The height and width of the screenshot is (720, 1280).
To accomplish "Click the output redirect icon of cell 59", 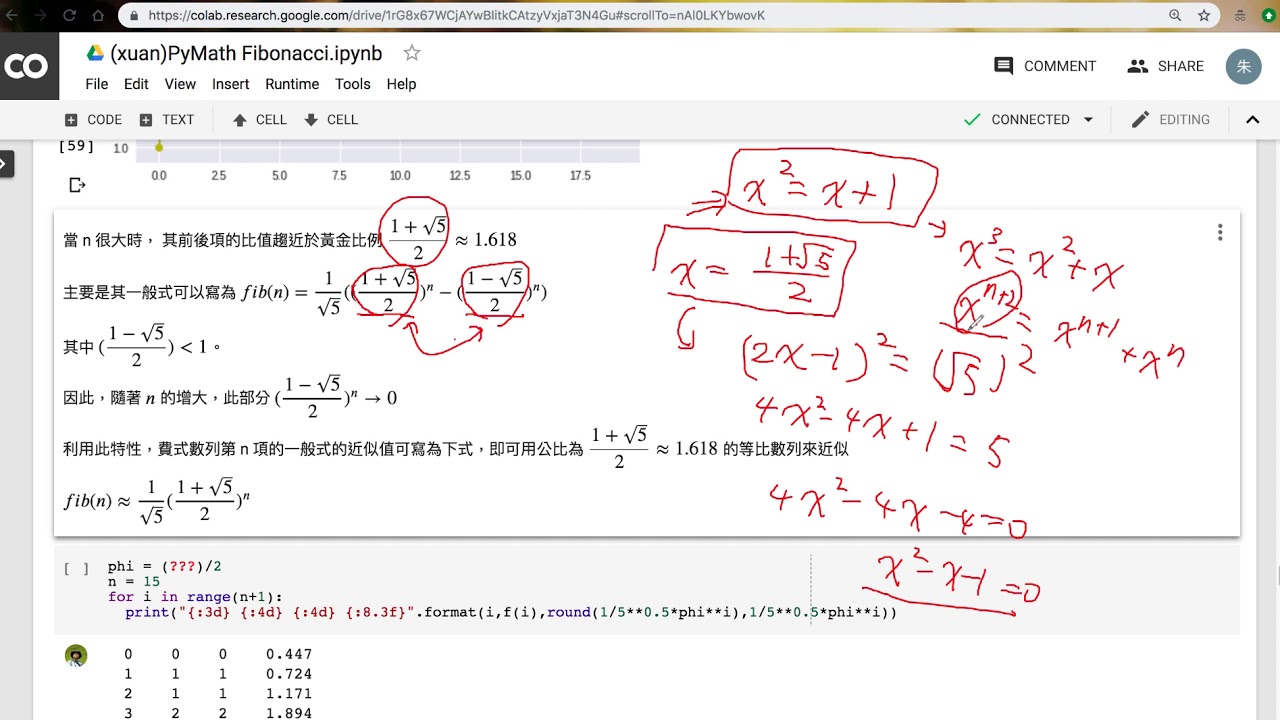I will 77,184.
